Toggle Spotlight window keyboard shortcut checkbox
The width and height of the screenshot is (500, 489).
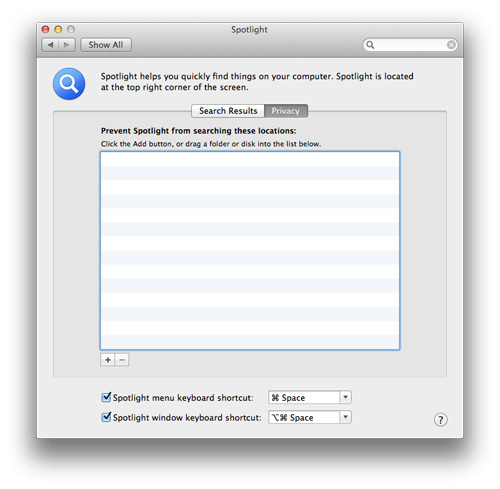(x=106, y=417)
